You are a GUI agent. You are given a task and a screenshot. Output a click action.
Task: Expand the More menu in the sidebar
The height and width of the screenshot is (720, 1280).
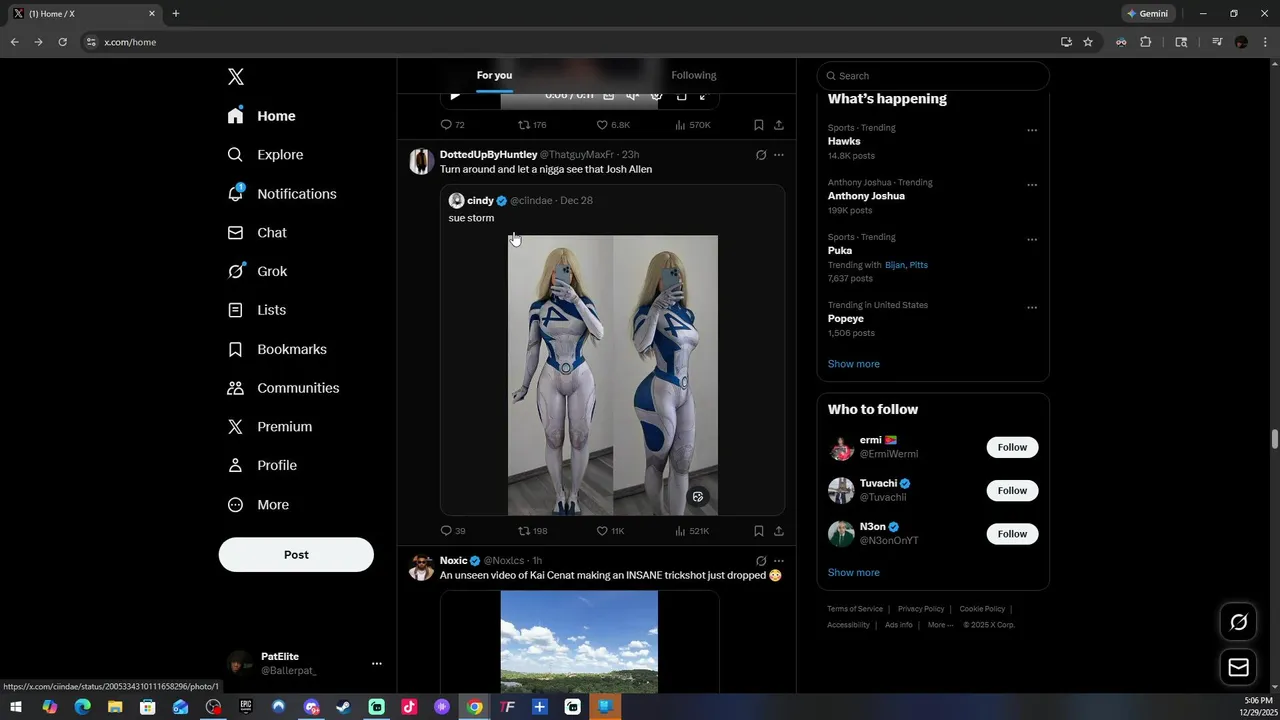[260, 505]
